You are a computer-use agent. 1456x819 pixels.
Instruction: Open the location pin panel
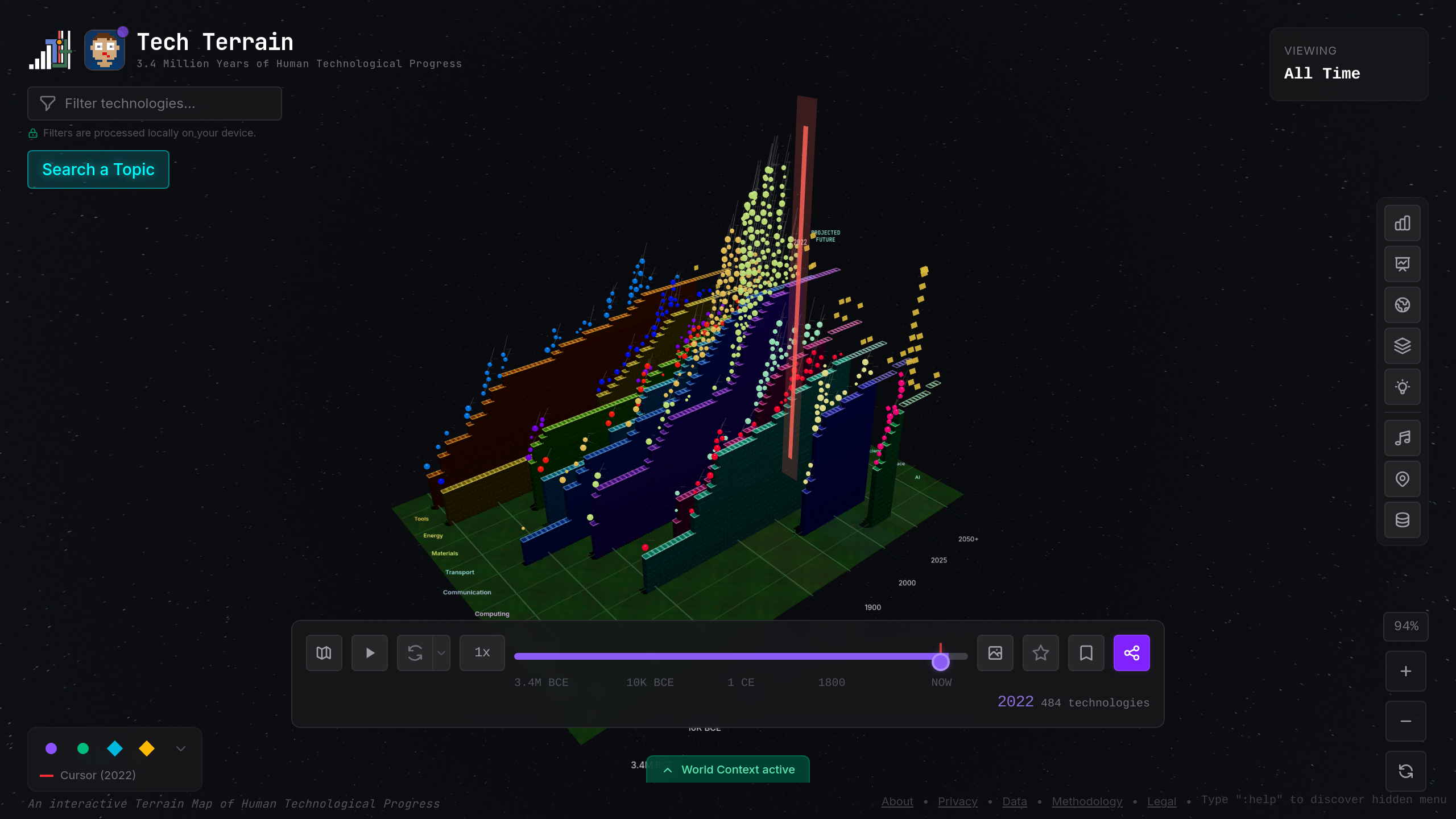click(x=1402, y=479)
